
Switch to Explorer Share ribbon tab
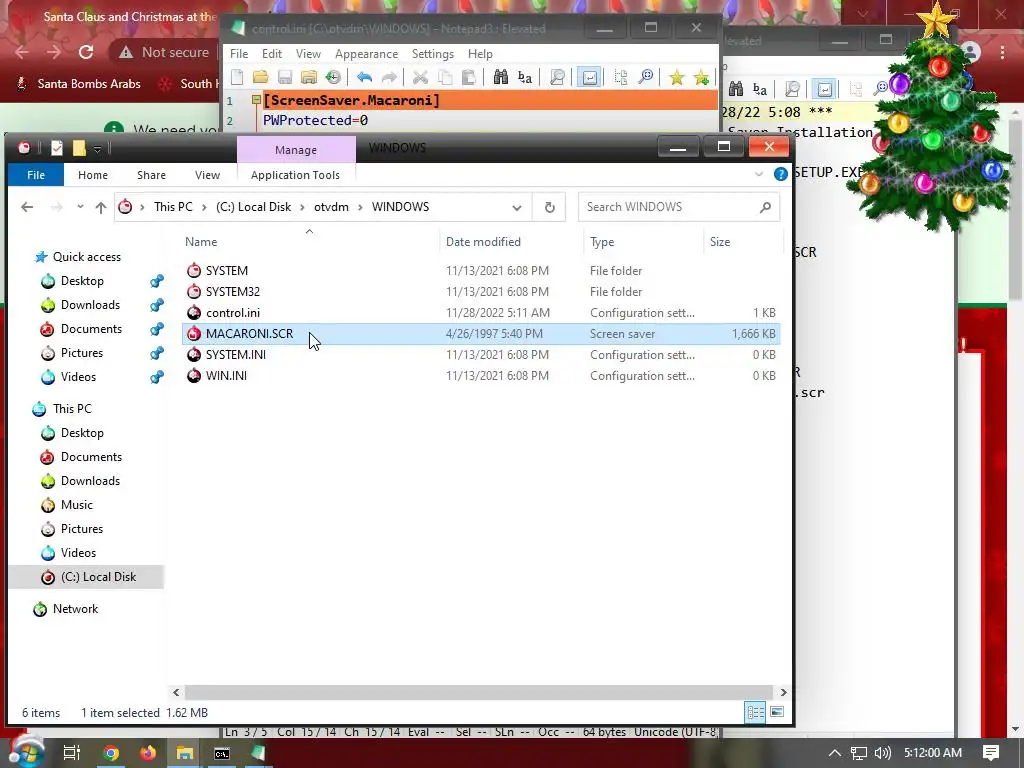pyautogui.click(x=151, y=174)
